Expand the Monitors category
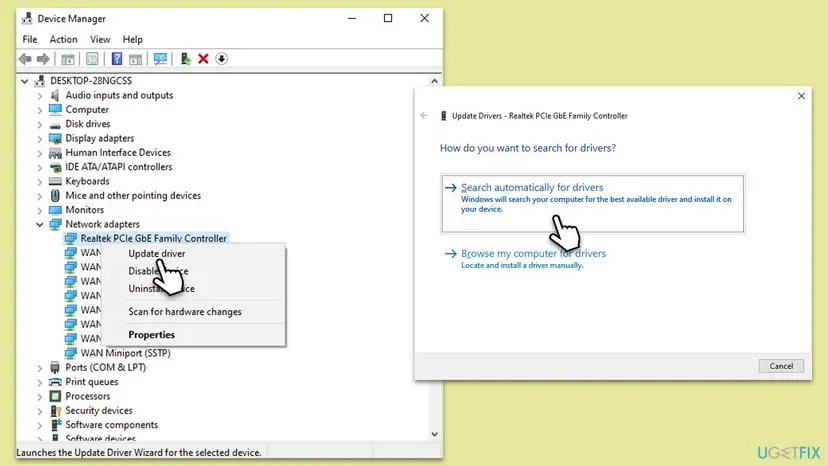The image size is (828, 466). 40,210
